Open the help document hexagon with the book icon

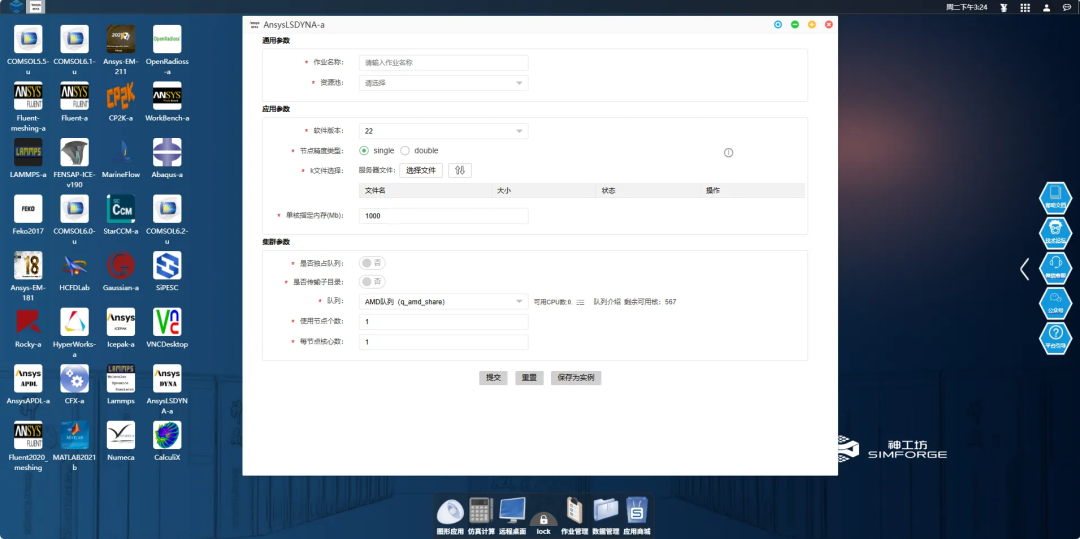[x=1055, y=197]
